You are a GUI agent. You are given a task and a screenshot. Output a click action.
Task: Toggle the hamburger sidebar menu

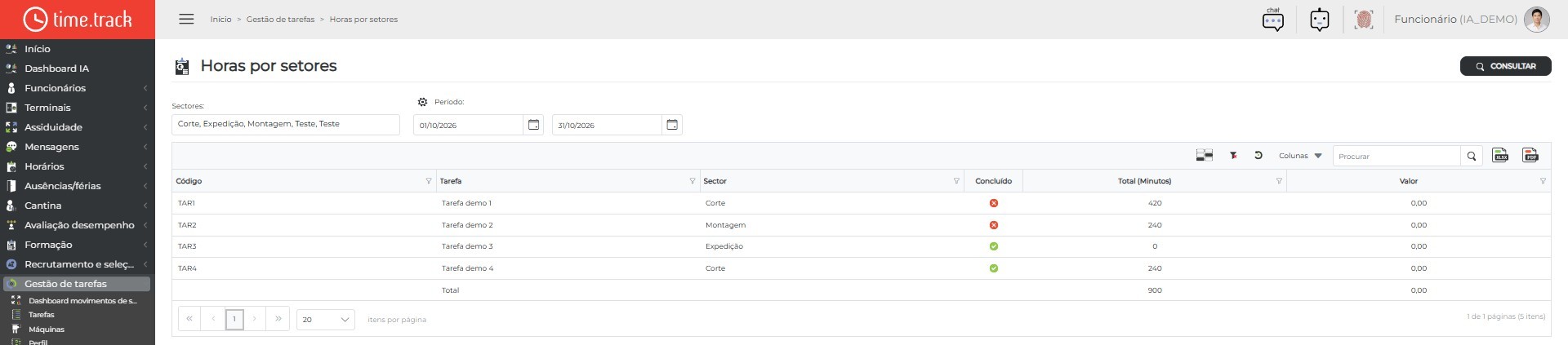[x=186, y=19]
